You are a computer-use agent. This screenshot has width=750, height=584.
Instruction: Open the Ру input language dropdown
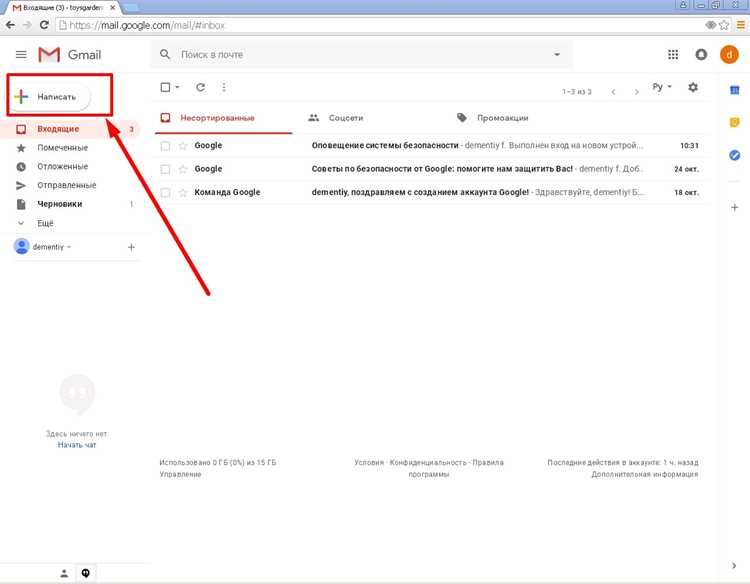[662, 87]
